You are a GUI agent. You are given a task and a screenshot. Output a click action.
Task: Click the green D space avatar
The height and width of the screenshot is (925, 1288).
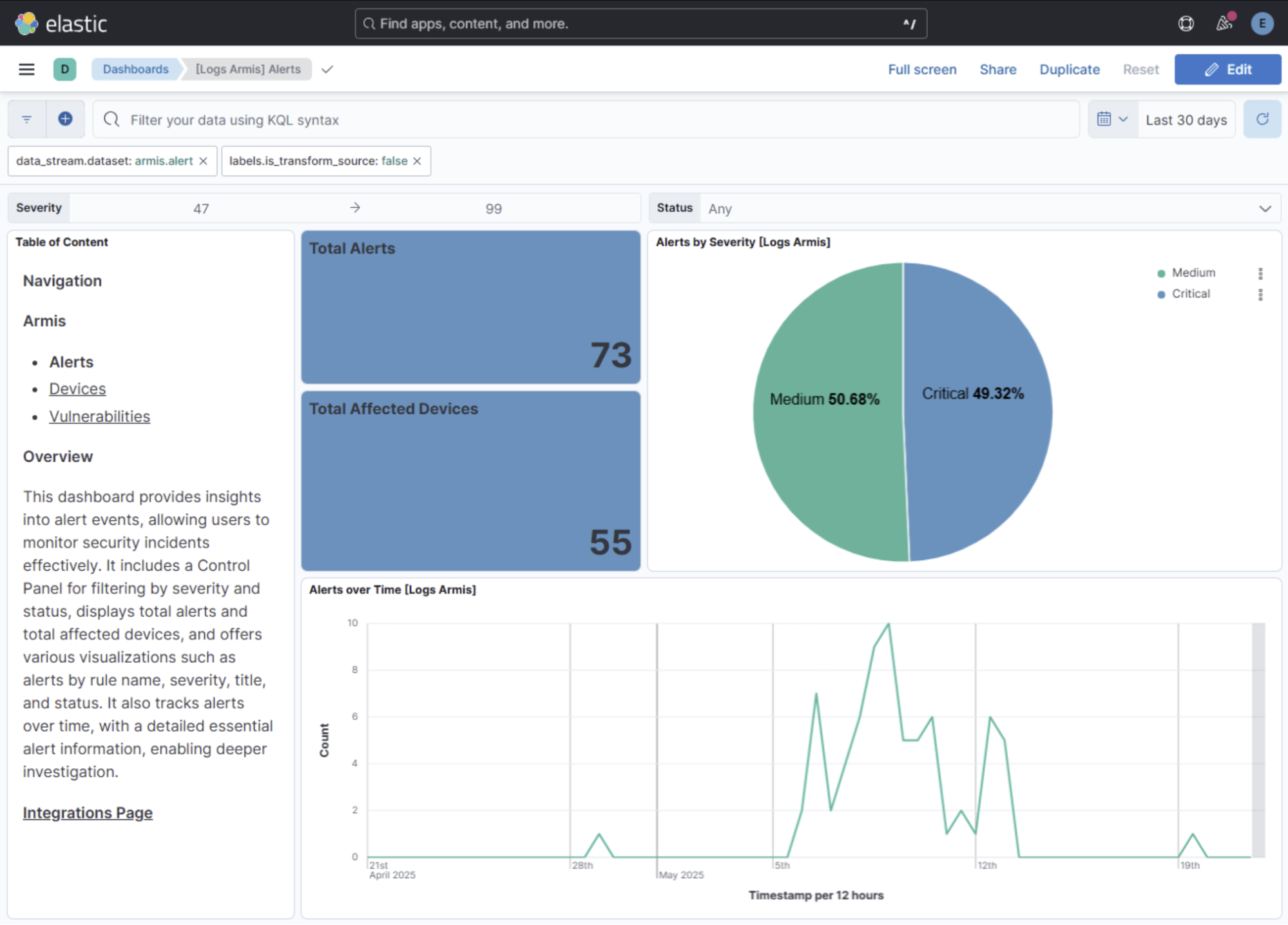pyautogui.click(x=64, y=69)
